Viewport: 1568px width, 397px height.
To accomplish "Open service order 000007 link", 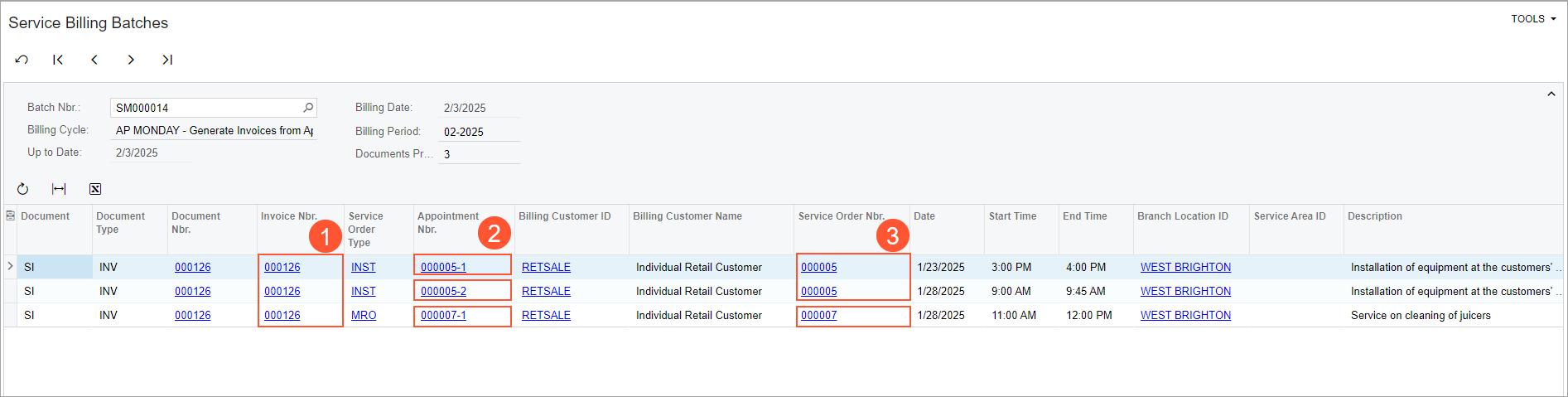I will click(818, 315).
